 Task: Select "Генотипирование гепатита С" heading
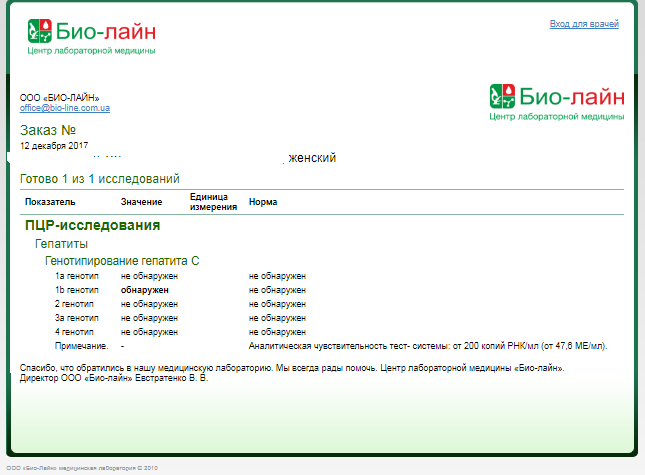tap(122, 261)
